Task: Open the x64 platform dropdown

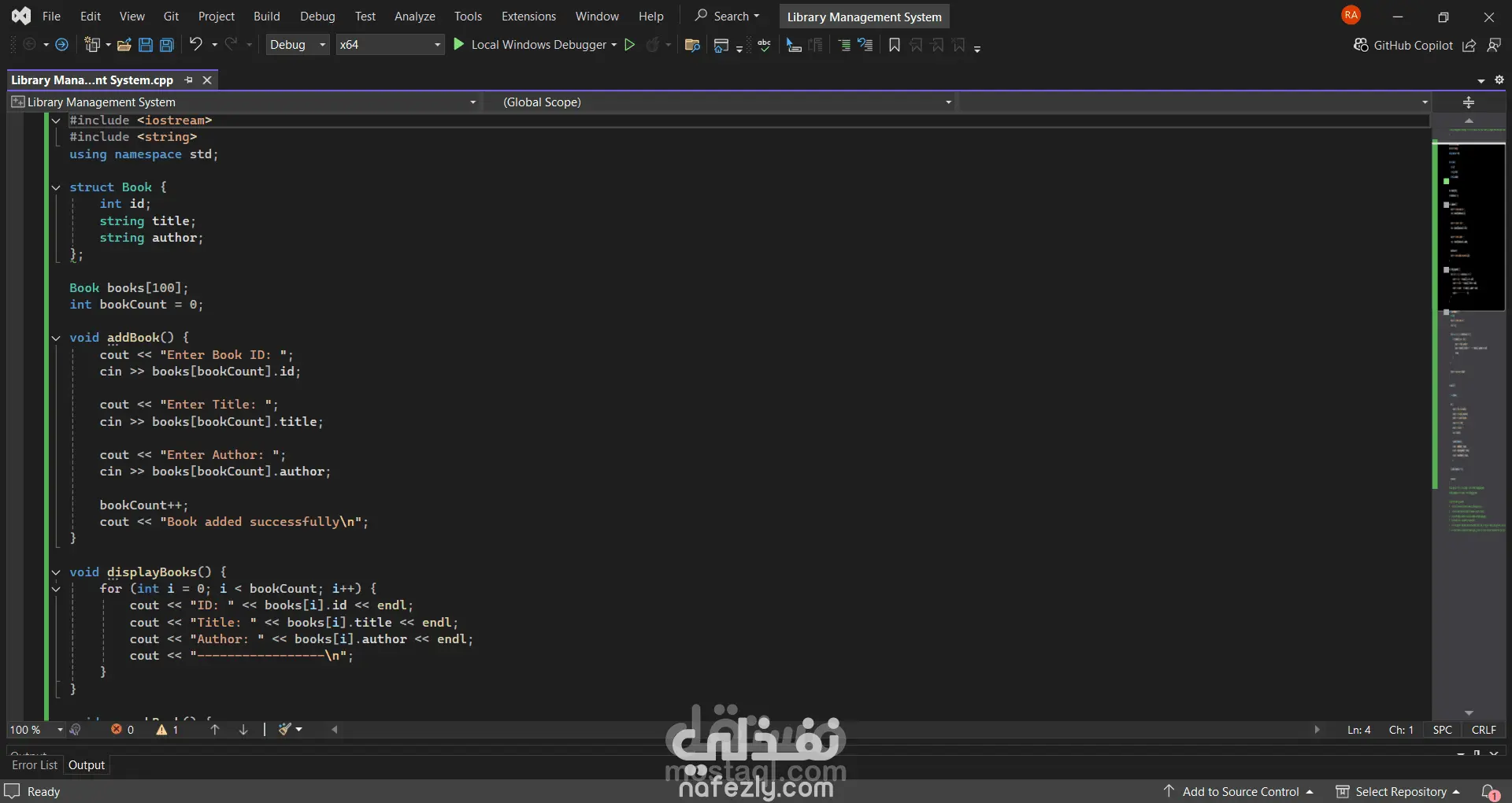Action: coord(391,45)
